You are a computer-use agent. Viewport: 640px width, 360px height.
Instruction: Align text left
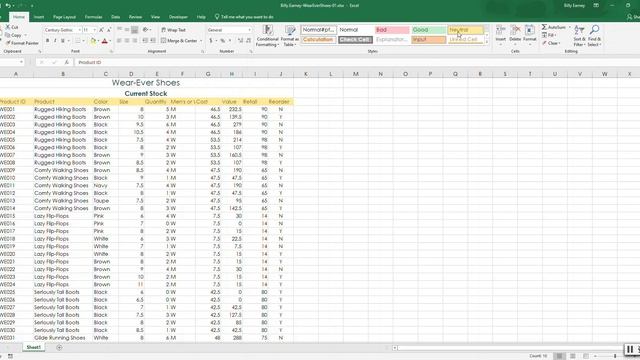119,41
